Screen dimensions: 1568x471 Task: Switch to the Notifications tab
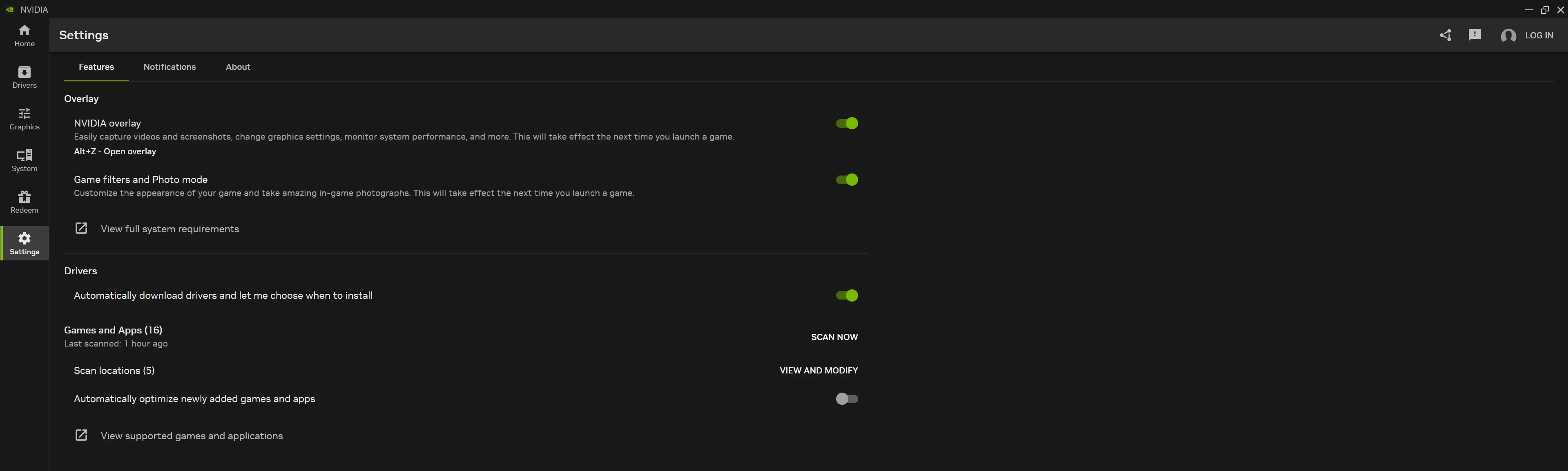point(169,67)
